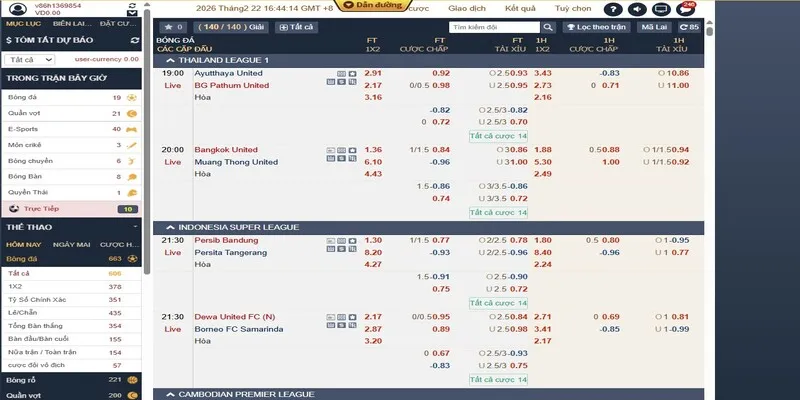
Task: Open the Tất cả dropdown in summary panel
Action: coord(28,59)
